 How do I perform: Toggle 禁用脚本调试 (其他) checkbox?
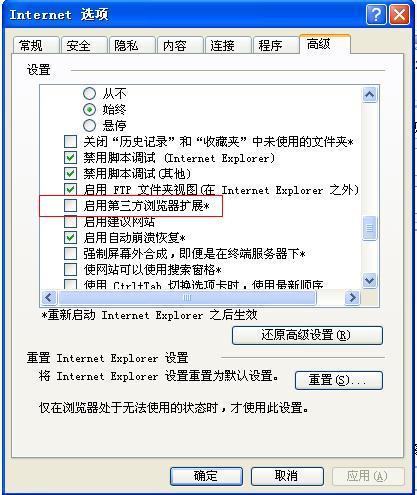tap(70, 174)
